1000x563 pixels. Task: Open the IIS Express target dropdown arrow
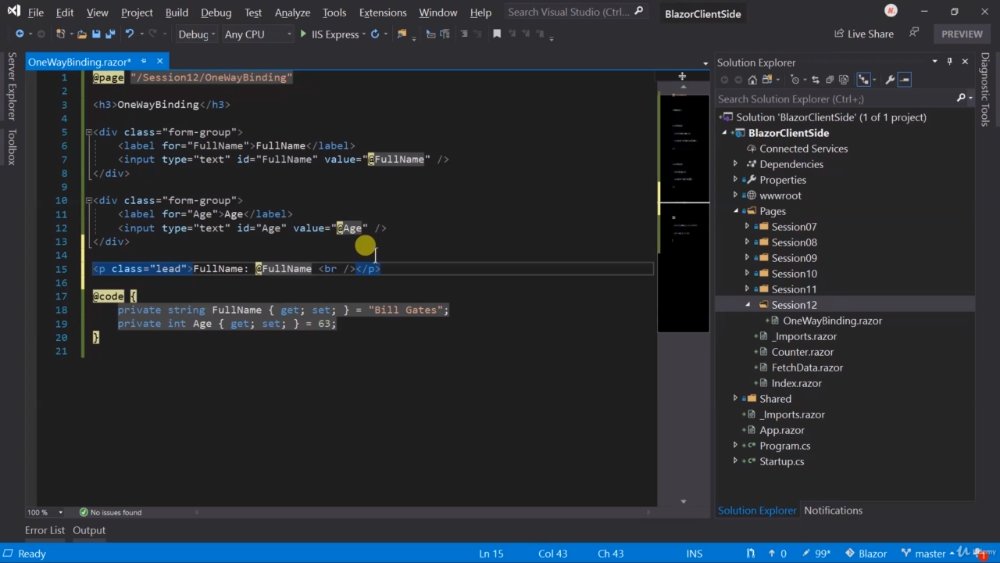[364, 34]
